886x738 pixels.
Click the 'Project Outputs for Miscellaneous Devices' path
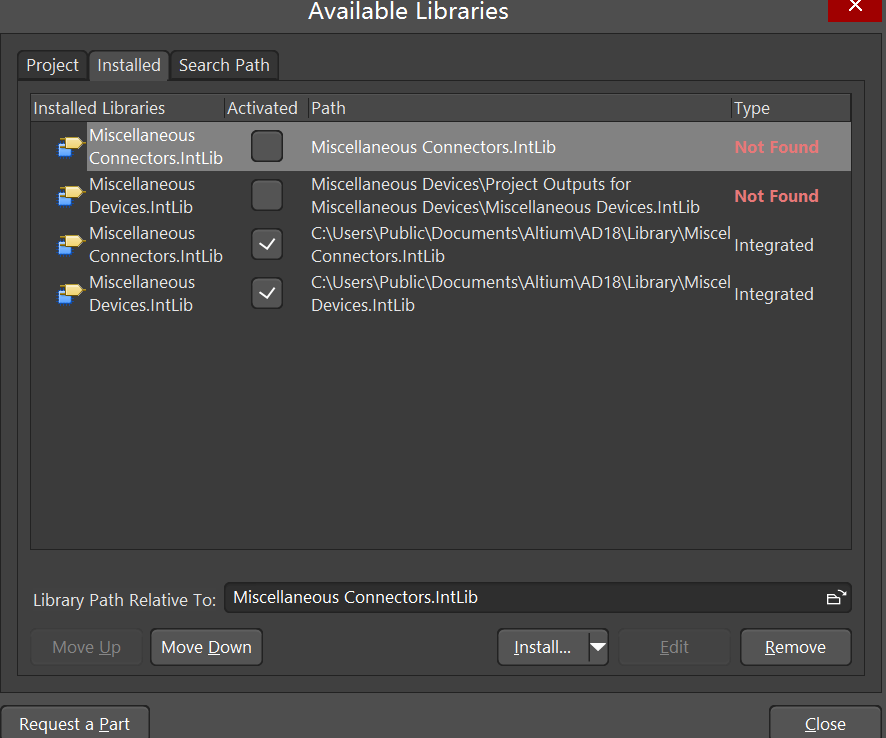[505, 196]
